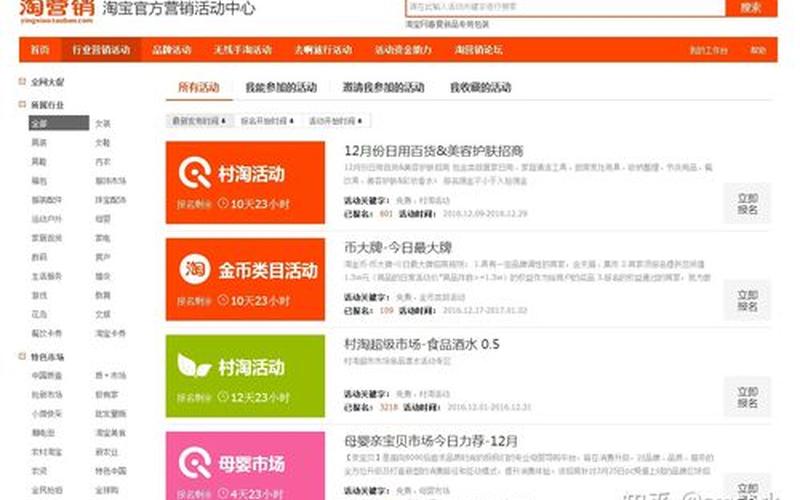The height and width of the screenshot is (500, 800).
Task: Open 品牌活动 in the orange navigation bar
Action: tap(171, 50)
